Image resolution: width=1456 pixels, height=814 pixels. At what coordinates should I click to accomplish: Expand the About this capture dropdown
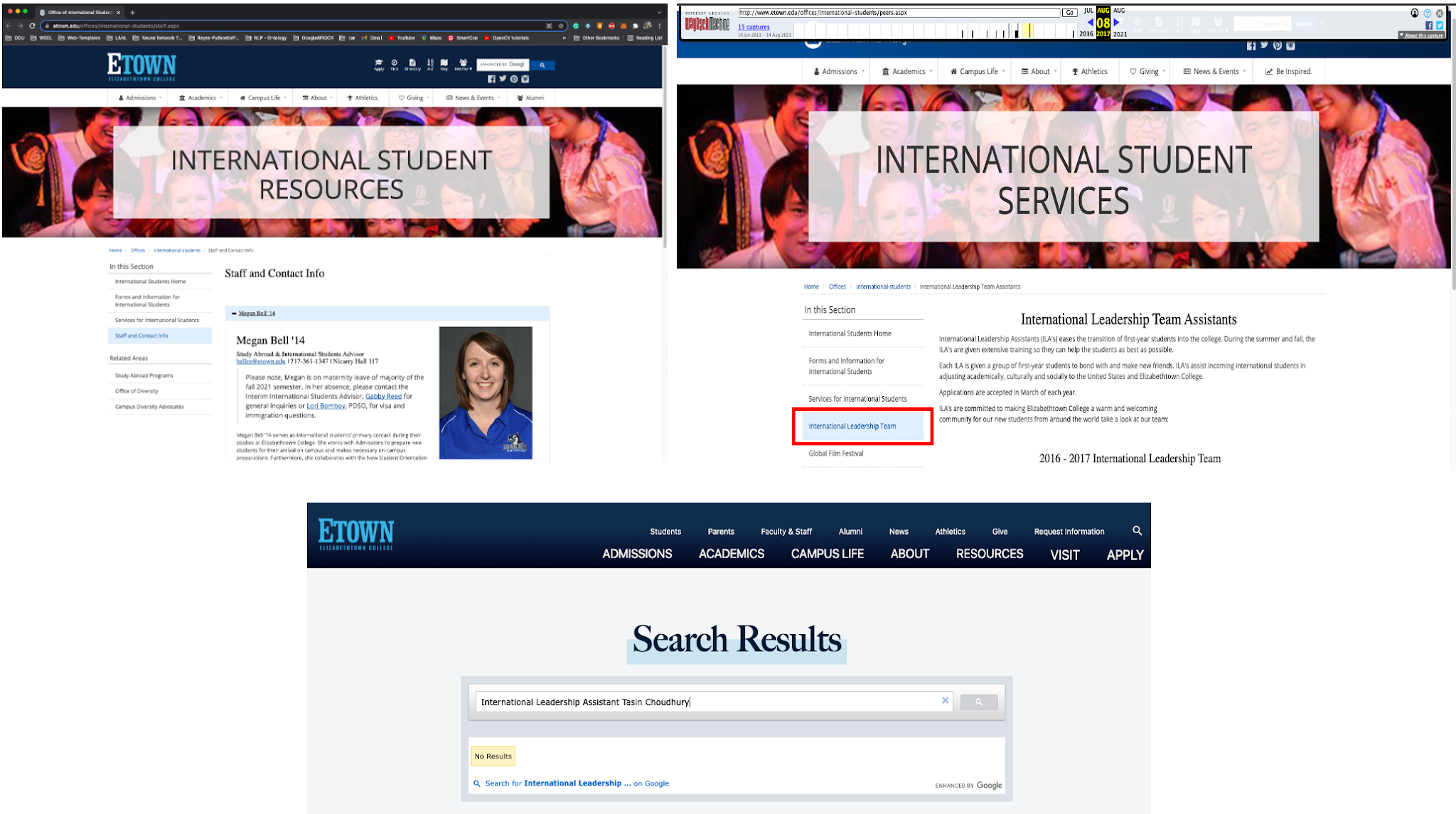click(1421, 35)
